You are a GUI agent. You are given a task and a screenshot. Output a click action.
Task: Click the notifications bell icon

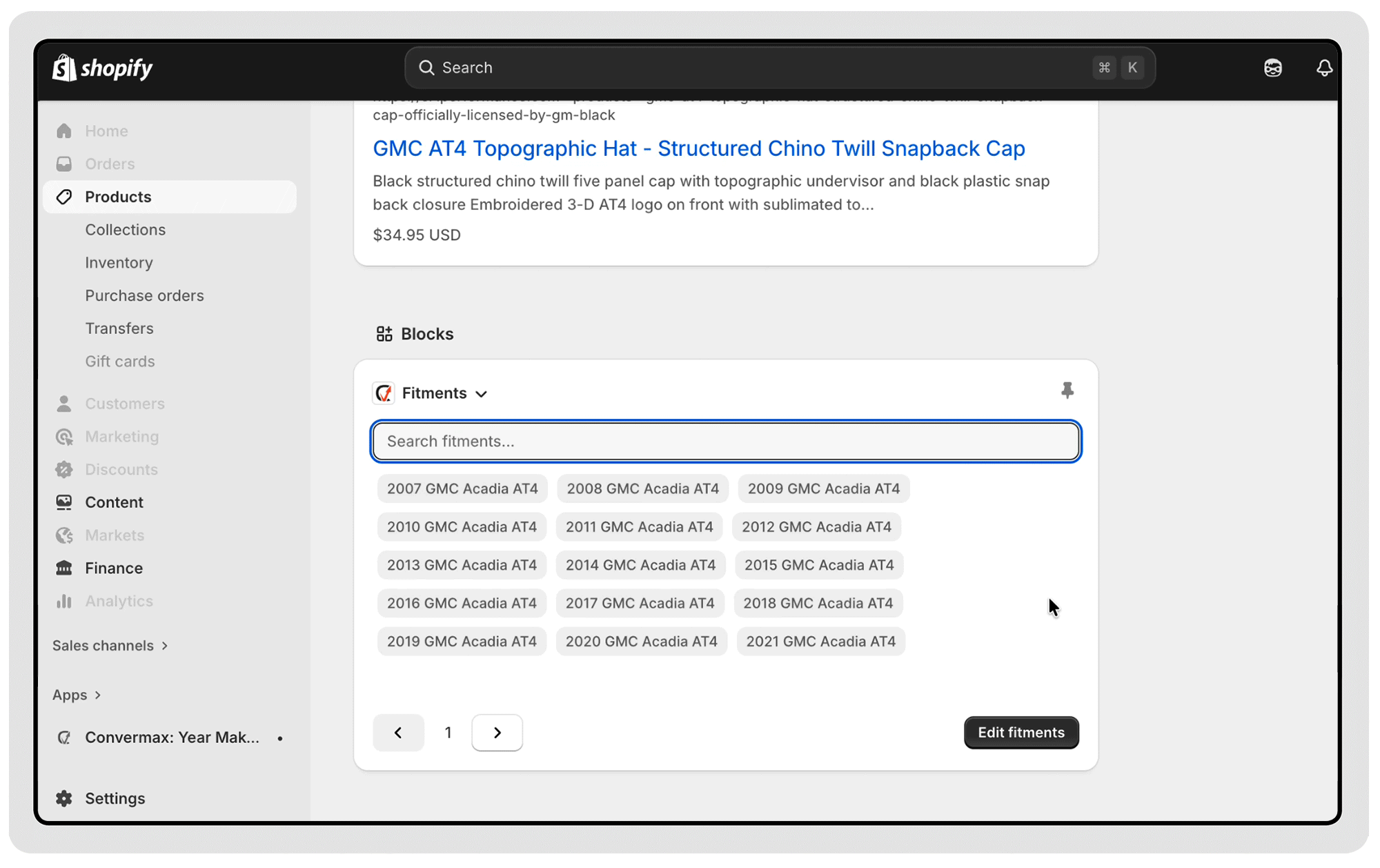[x=1323, y=68]
